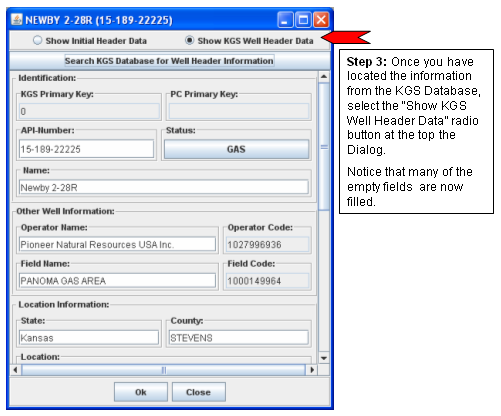Select Show KGS Well Header Data option
Image resolution: width=501 pixels, height=416 pixels.
249,41
